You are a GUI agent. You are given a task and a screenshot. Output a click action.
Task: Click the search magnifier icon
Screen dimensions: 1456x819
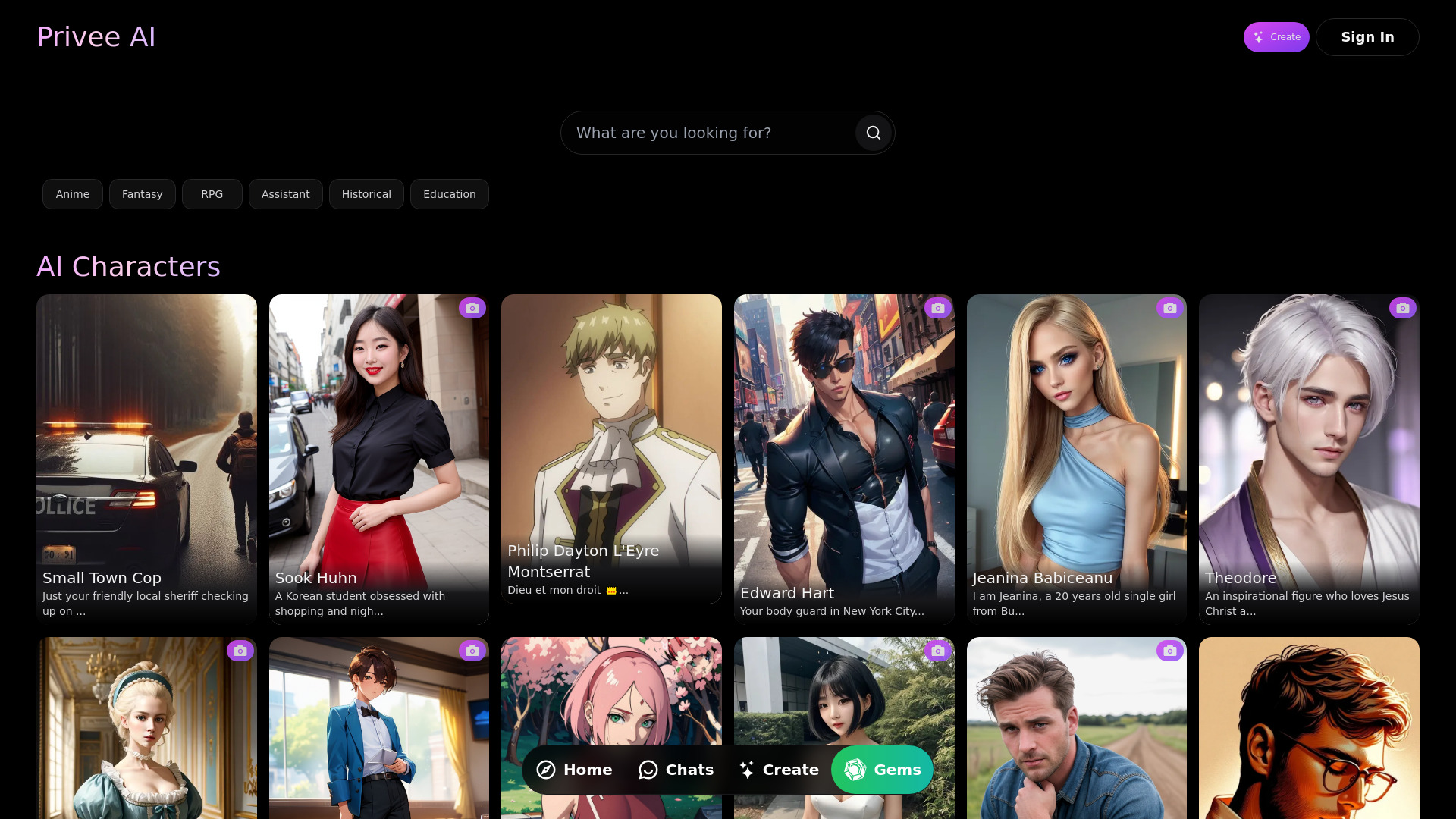[873, 132]
